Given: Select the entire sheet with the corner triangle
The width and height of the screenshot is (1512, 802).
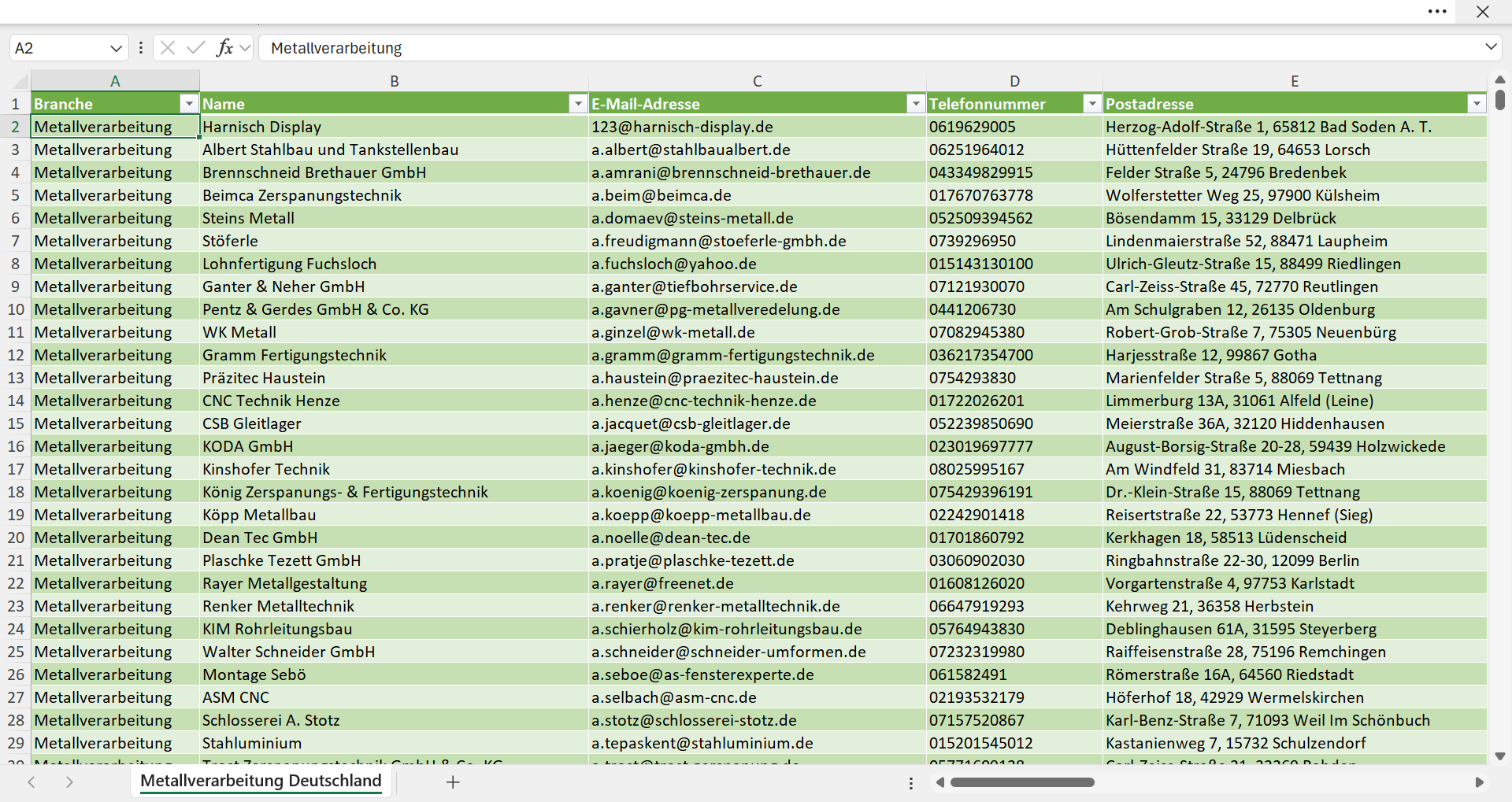Looking at the screenshot, I should pyautogui.click(x=20, y=81).
